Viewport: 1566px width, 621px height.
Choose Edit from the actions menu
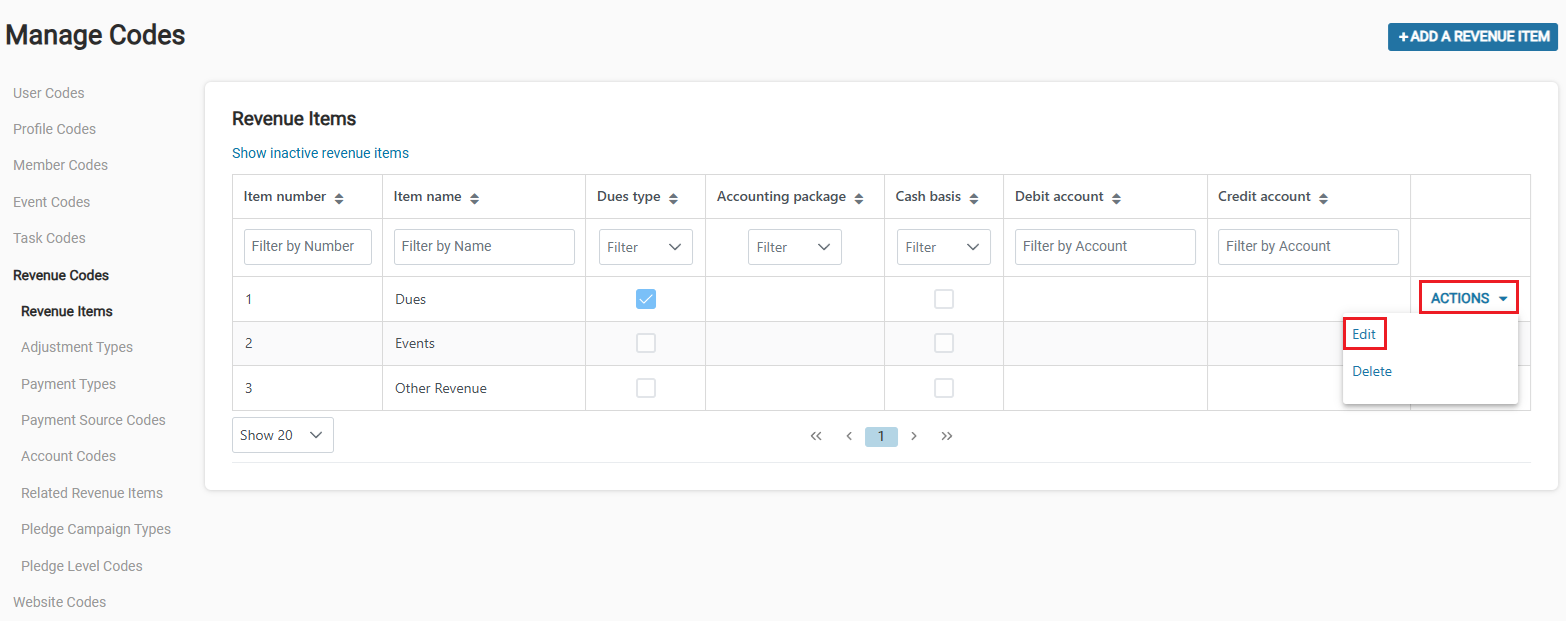point(1364,335)
